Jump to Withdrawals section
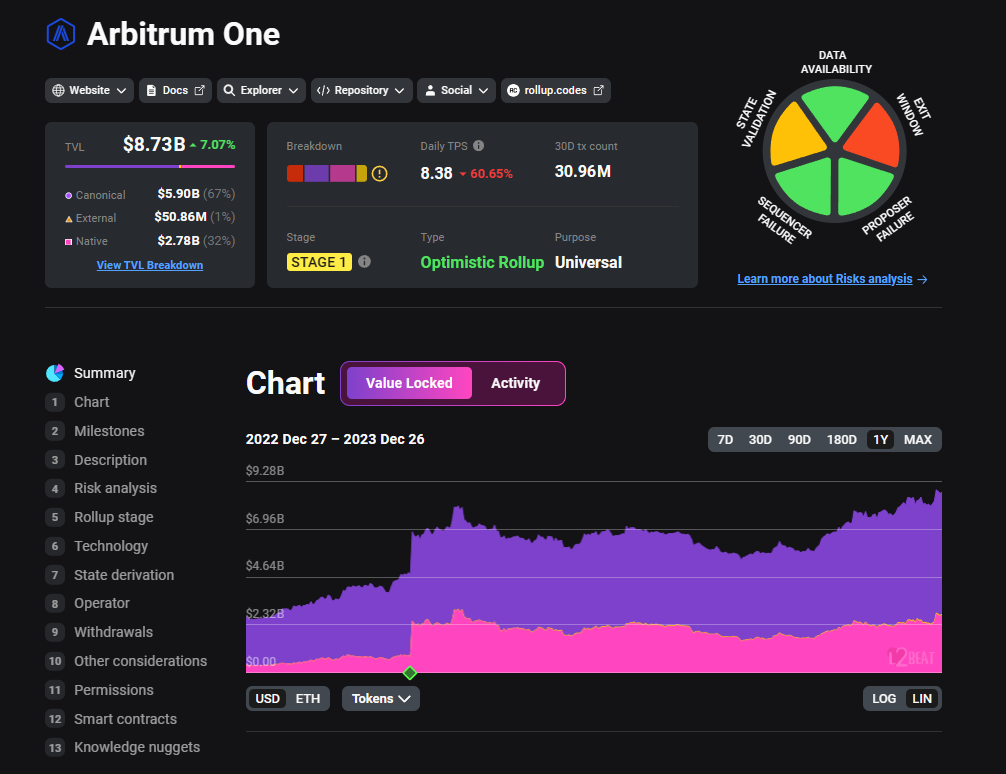Viewport: 1006px width, 774px height. coord(114,632)
